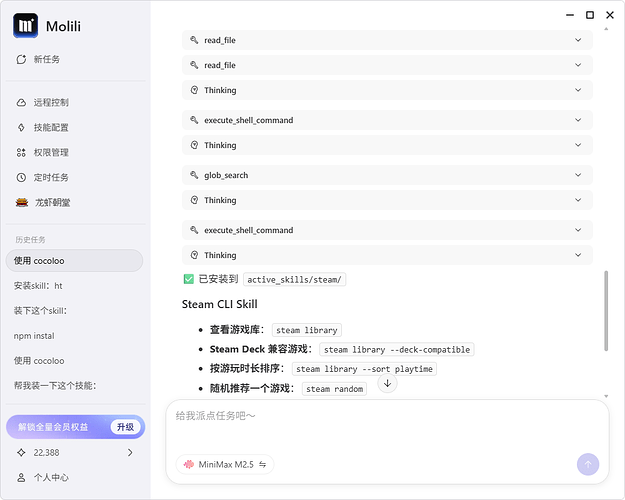Click the chat vertical scrollbar thumb
625x500 pixels.
(x=606, y=311)
